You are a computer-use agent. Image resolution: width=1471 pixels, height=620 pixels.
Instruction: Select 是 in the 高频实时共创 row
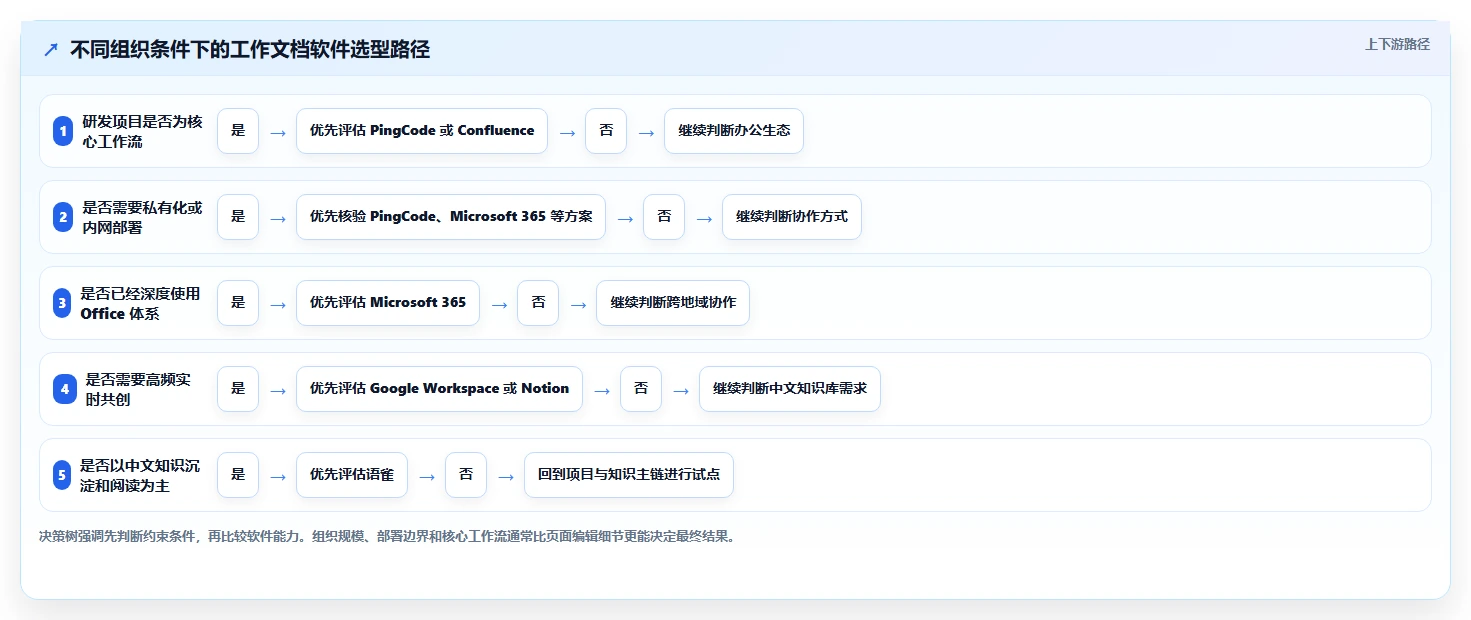coord(238,389)
